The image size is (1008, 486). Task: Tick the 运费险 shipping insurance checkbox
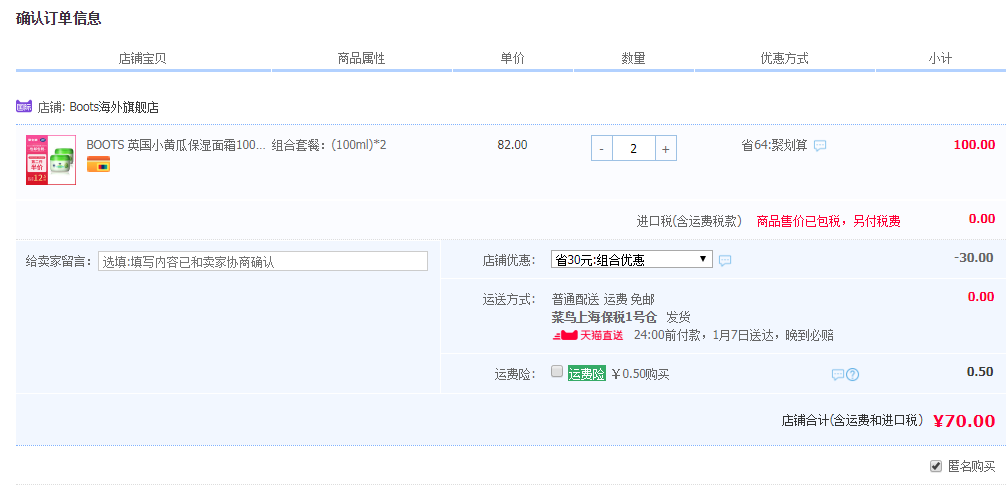(x=557, y=371)
